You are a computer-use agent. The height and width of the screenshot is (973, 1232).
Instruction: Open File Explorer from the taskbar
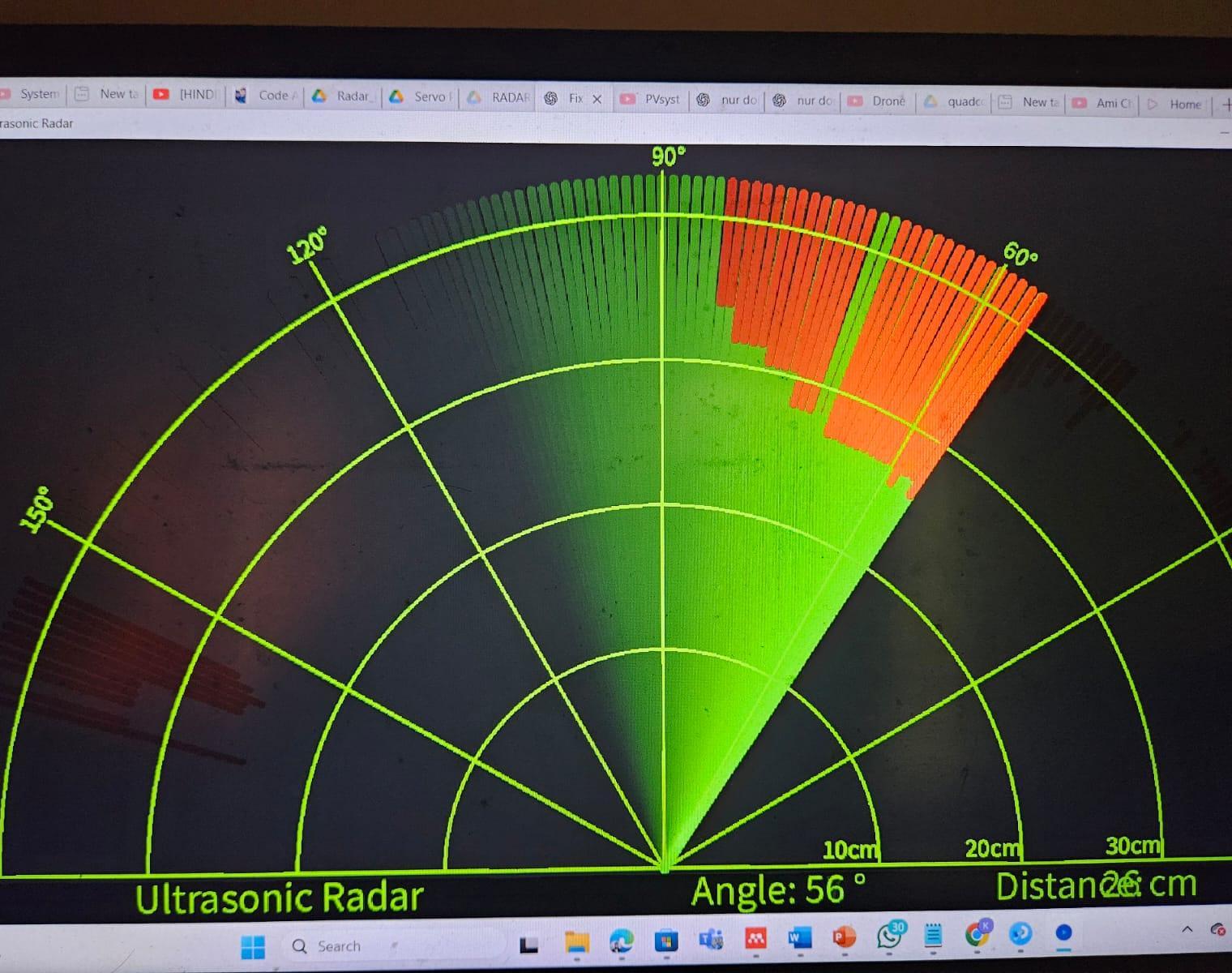577,942
